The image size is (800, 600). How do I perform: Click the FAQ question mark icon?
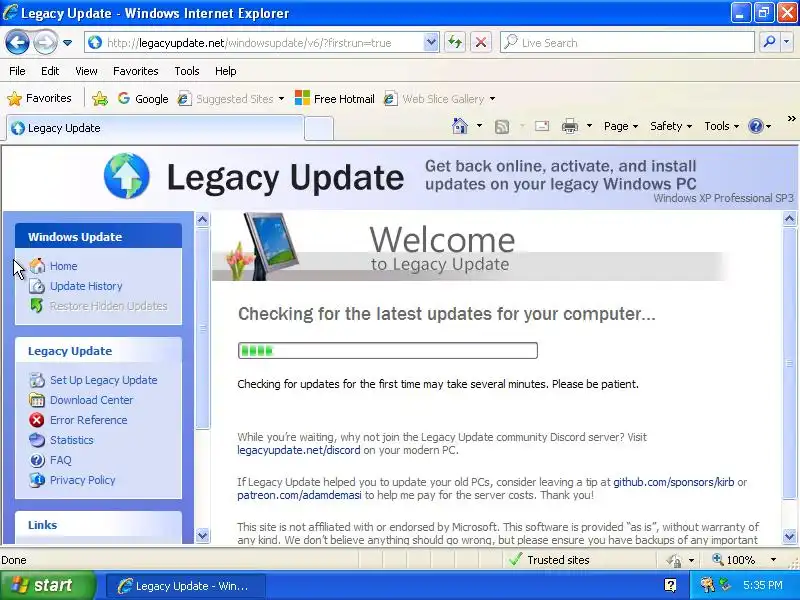pos(37,460)
